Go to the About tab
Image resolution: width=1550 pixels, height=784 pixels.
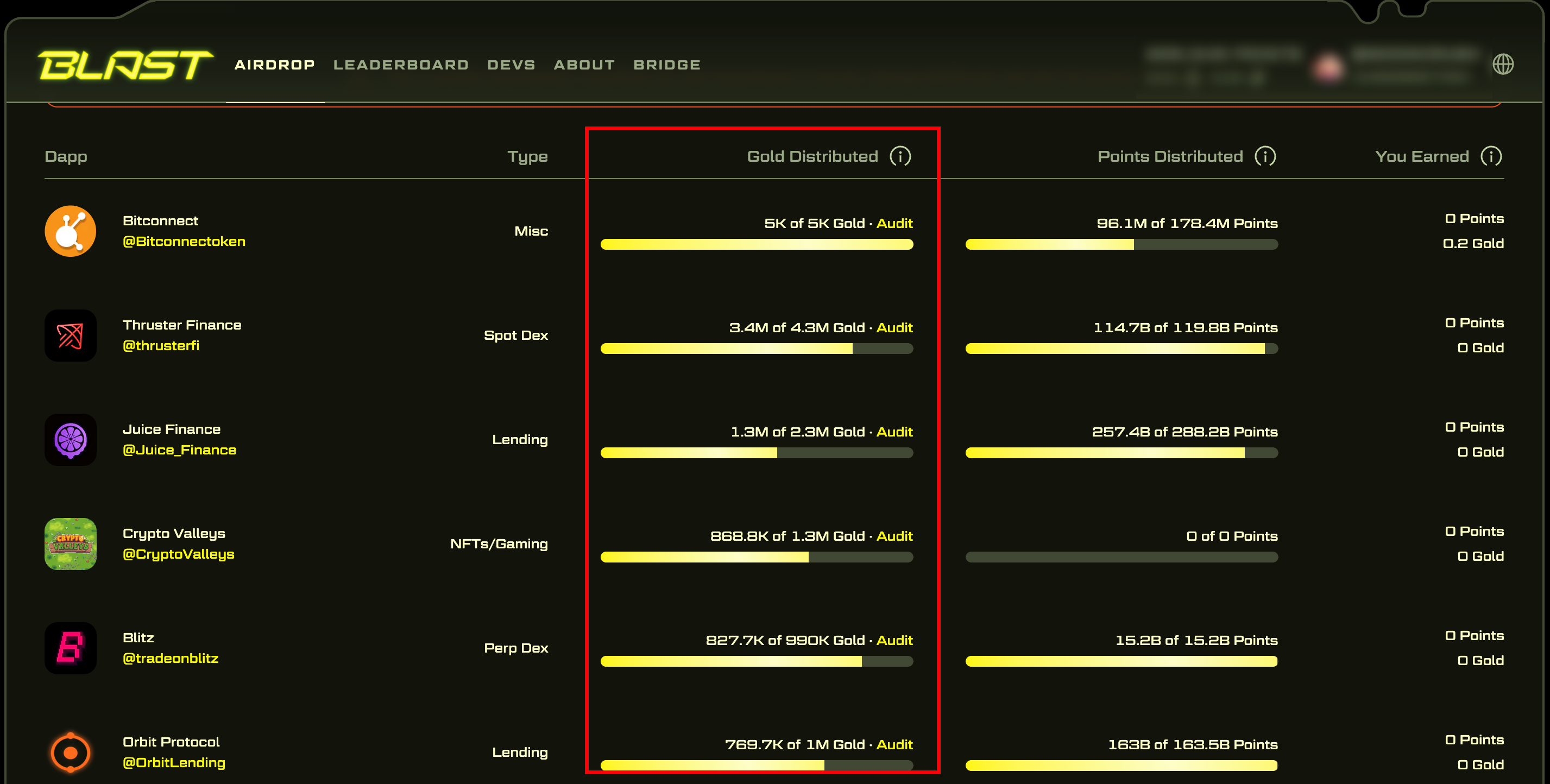pos(584,65)
